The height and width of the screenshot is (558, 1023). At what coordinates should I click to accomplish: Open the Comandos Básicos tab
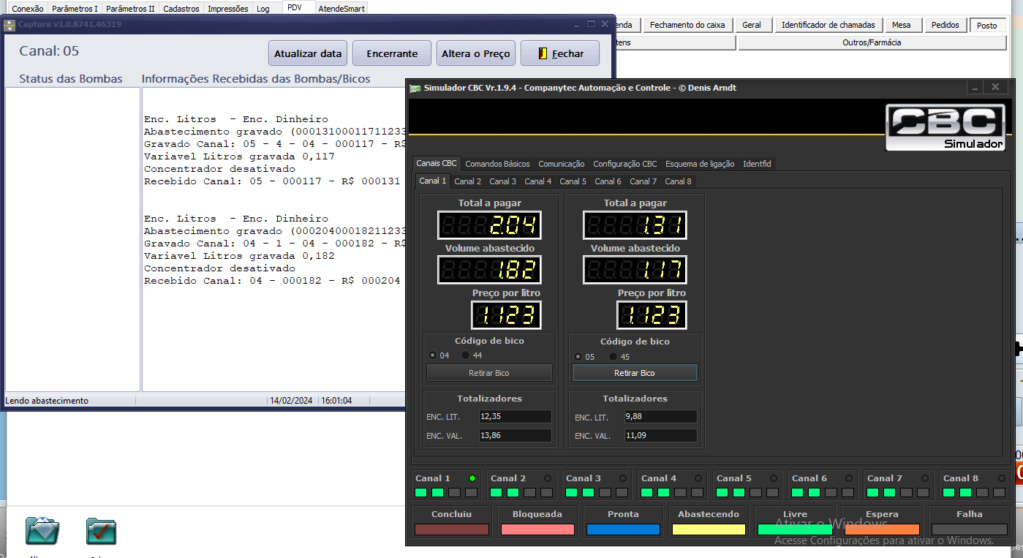[x=497, y=164]
